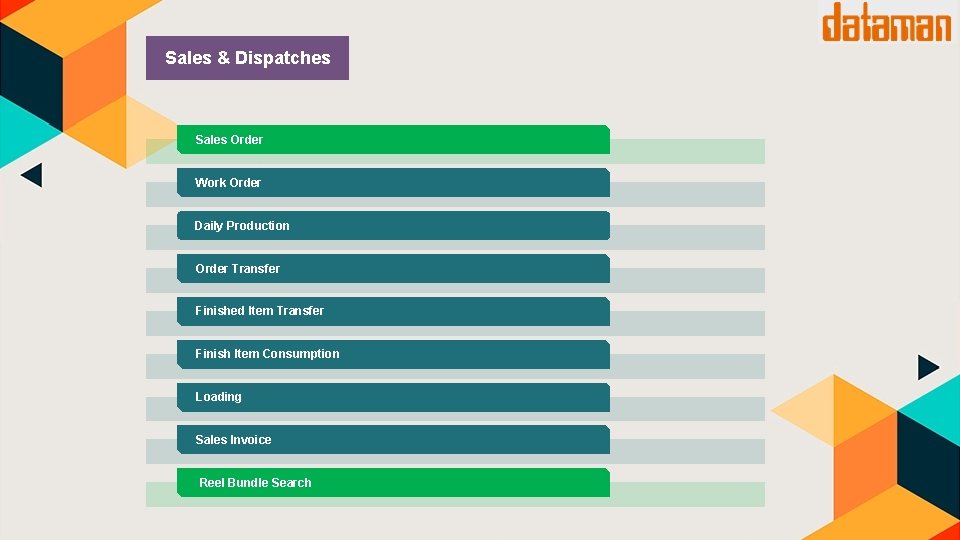960x540 pixels.
Task: Click the next slide arrow icon
Action: [x=928, y=368]
